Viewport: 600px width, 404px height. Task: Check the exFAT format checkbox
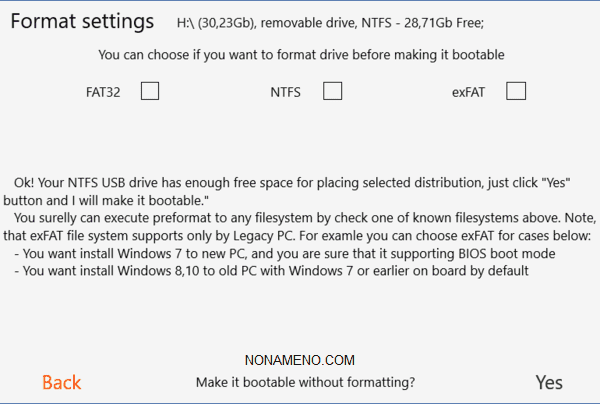coord(516,92)
